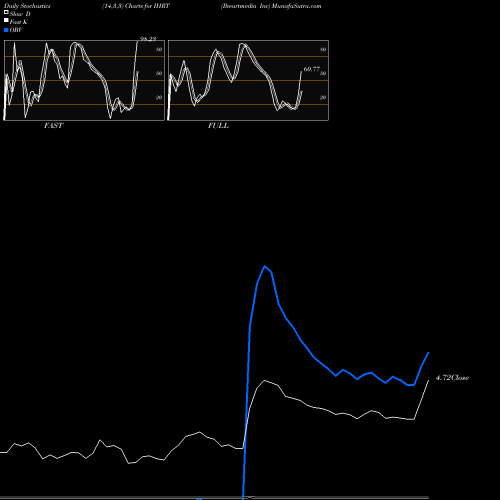Click the peak of the white close line
The height and width of the screenshot is (500, 500).
click(265, 380)
